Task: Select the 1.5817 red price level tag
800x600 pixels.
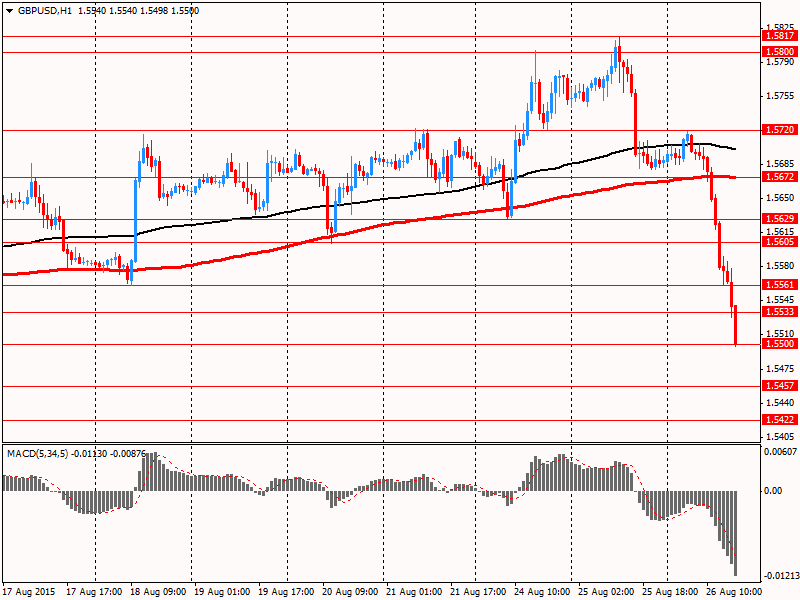Action: pyautogui.click(x=779, y=36)
